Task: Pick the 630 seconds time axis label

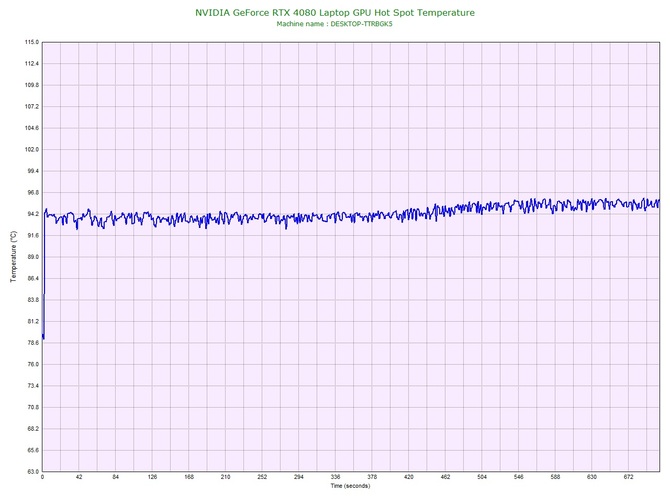Action: tap(592, 477)
